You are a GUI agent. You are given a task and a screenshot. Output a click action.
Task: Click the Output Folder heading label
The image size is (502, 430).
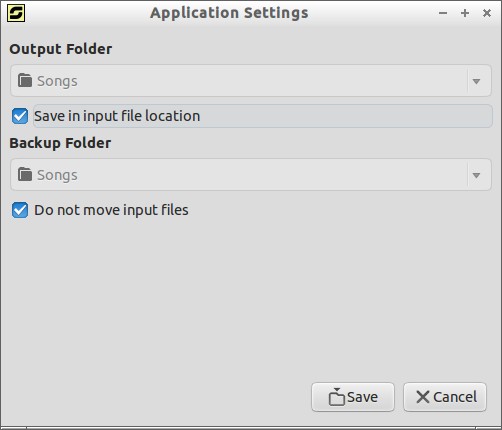[x=61, y=49]
